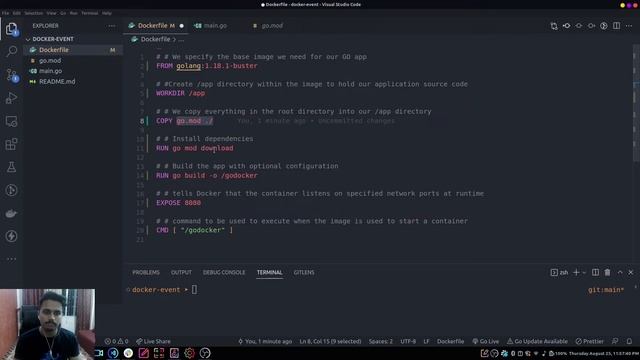Open the GitLens activity bar icon
This screenshot has width=640, height=360.
pyautogui.click(x=11, y=190)
